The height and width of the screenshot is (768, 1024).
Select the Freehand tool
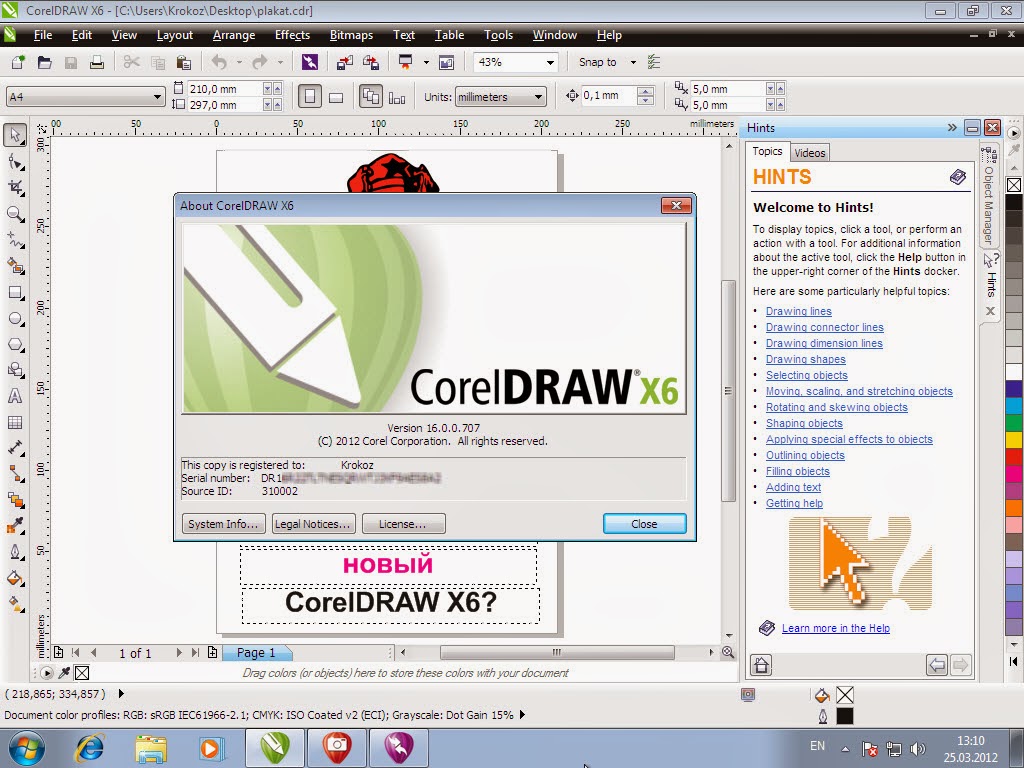[x=15, y=240]
